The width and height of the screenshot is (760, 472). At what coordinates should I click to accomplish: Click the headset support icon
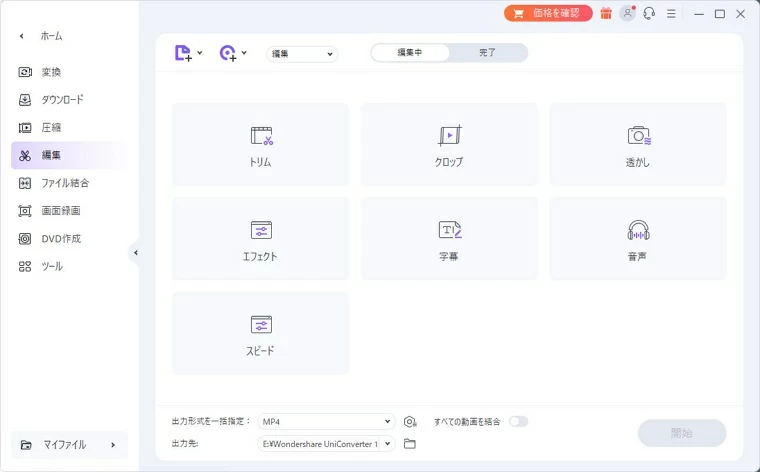[649, 13]
